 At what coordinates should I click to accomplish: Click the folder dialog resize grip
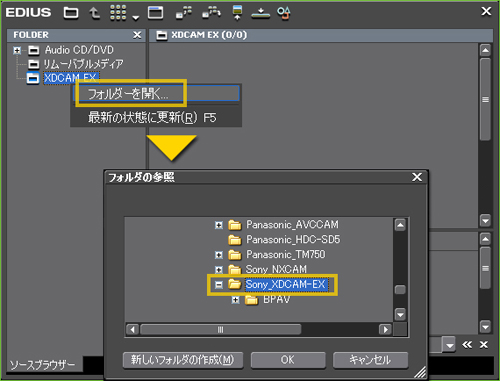[x=420, y=372]
